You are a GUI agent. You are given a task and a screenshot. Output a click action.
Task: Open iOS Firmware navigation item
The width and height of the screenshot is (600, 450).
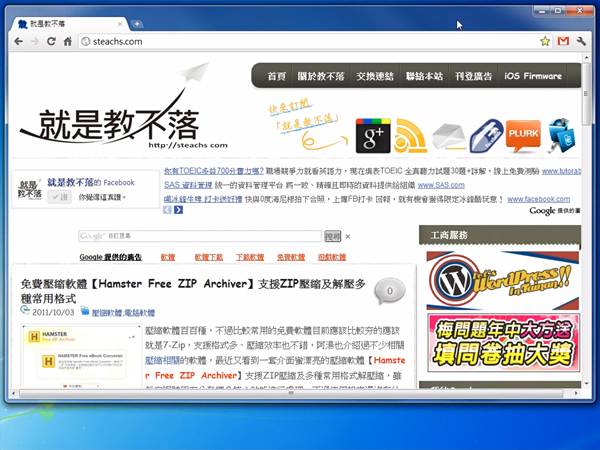533,76
